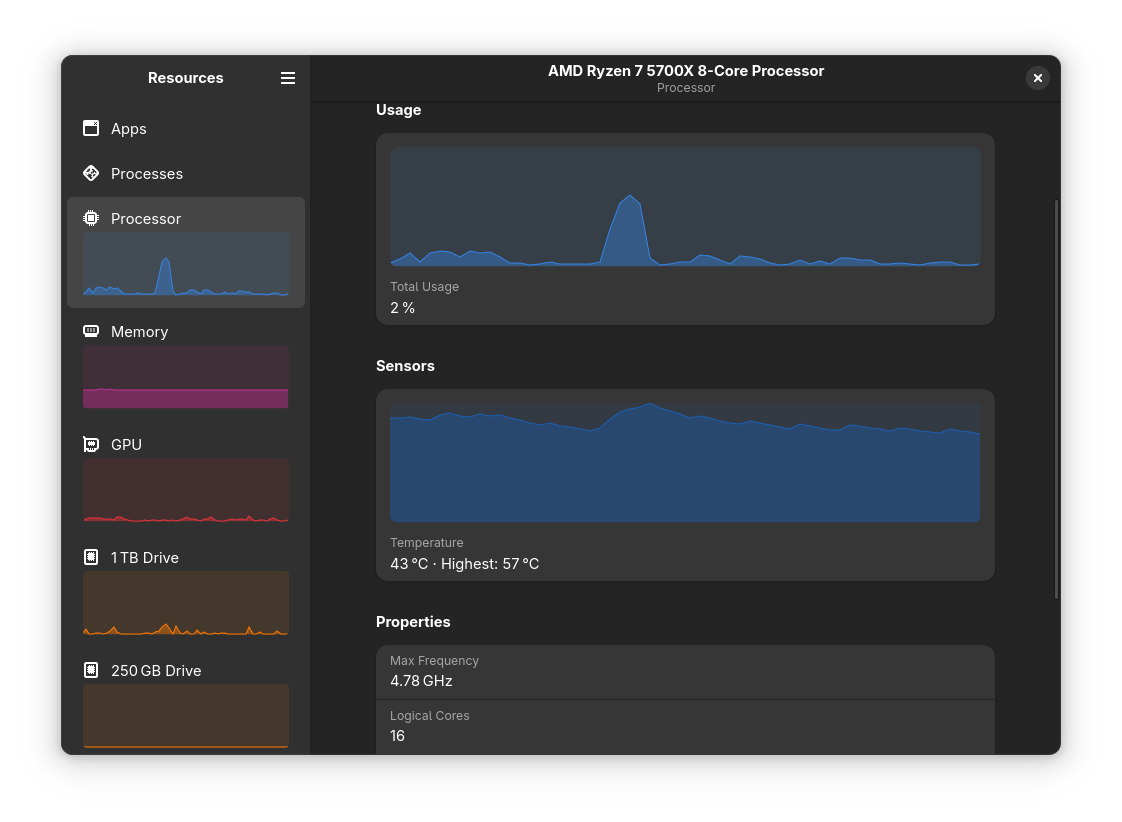Switch to the Processes page
The image size is (1122, 822).
click(x=147, y=174)
